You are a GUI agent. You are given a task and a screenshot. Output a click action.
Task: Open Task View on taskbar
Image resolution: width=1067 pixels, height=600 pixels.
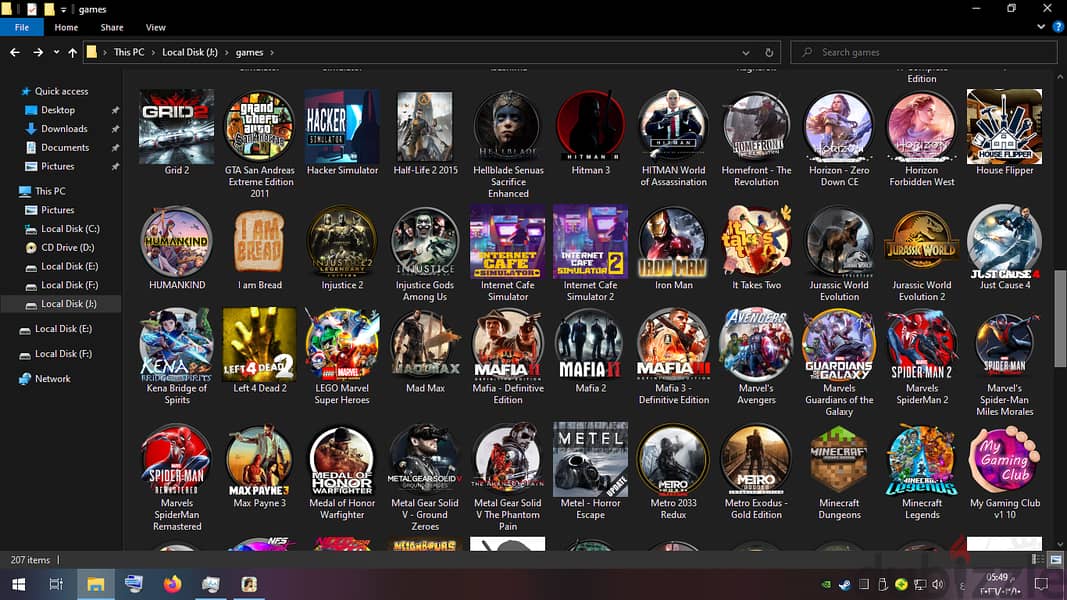[56, 584]
